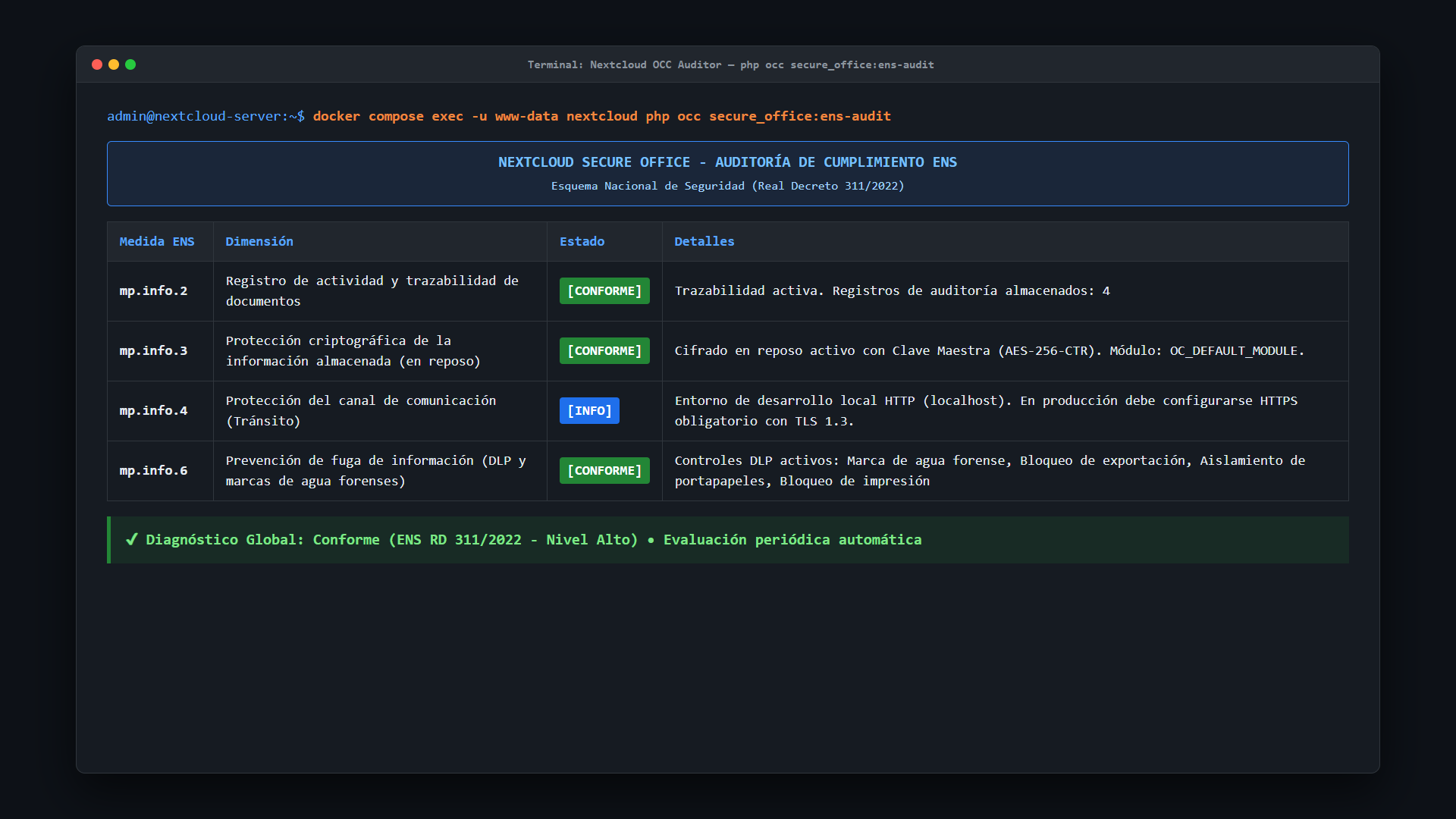Viewport: 1456px width, 819px height.
Task: Click 'Prevención de fuga de información' dimension text
Action: tap(376, 471)
